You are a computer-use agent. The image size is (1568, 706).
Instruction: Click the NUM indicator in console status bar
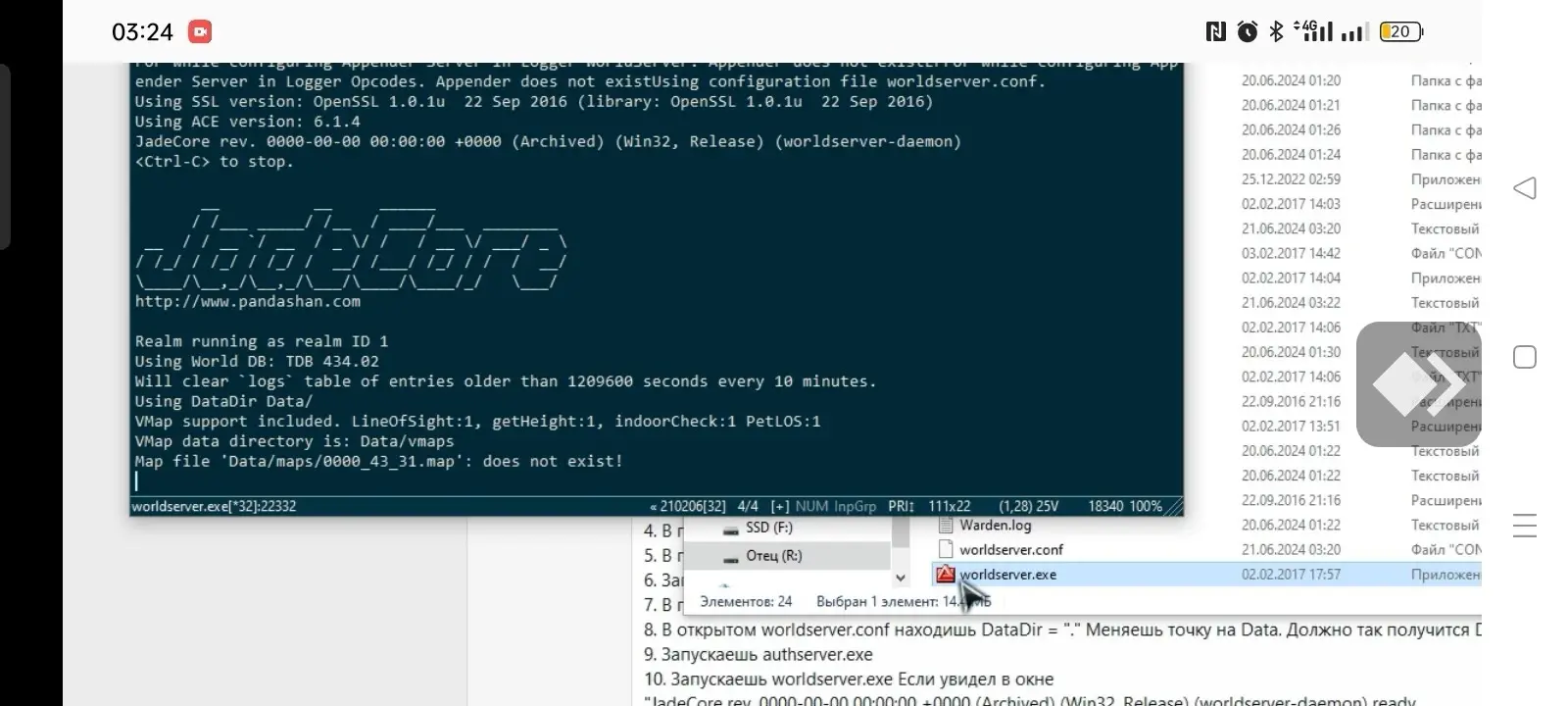click(811, 506)
